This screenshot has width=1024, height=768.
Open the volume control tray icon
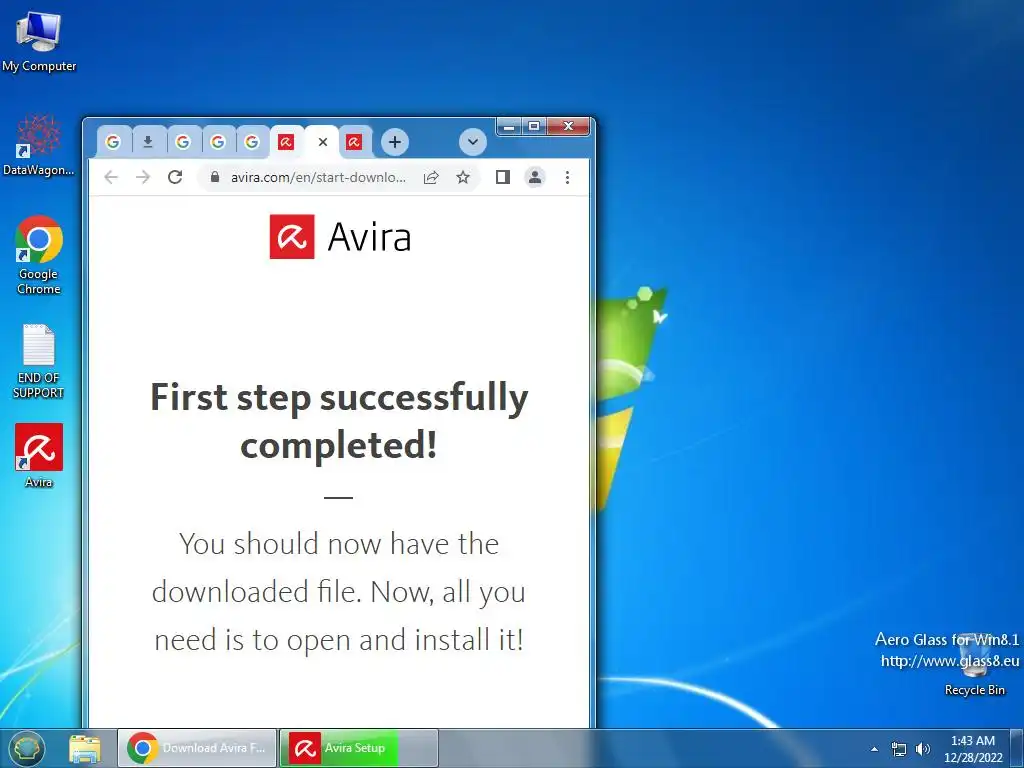click(x=923, y=749)
